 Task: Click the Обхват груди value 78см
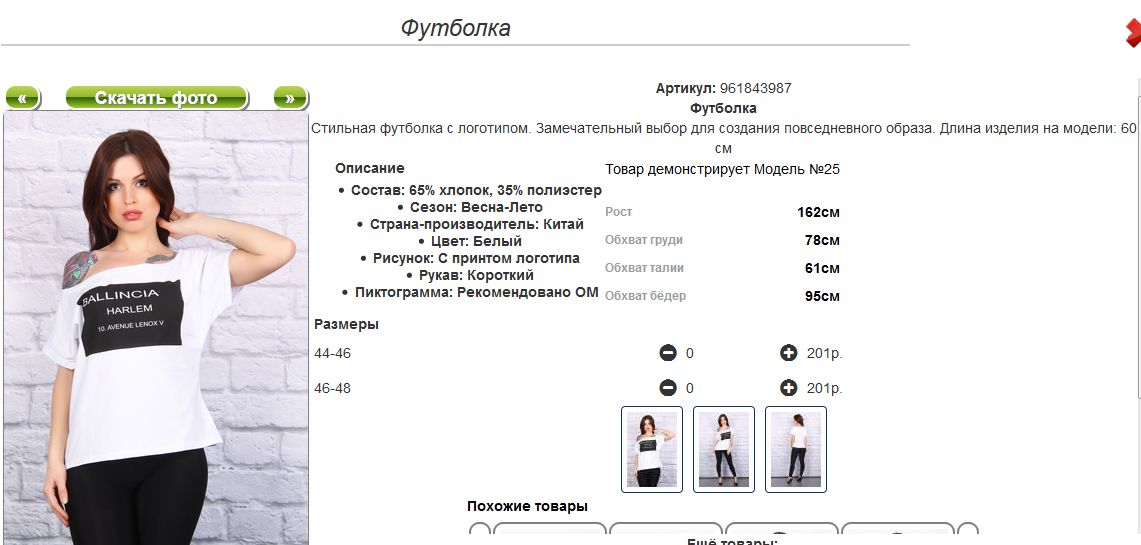point(822,240)
